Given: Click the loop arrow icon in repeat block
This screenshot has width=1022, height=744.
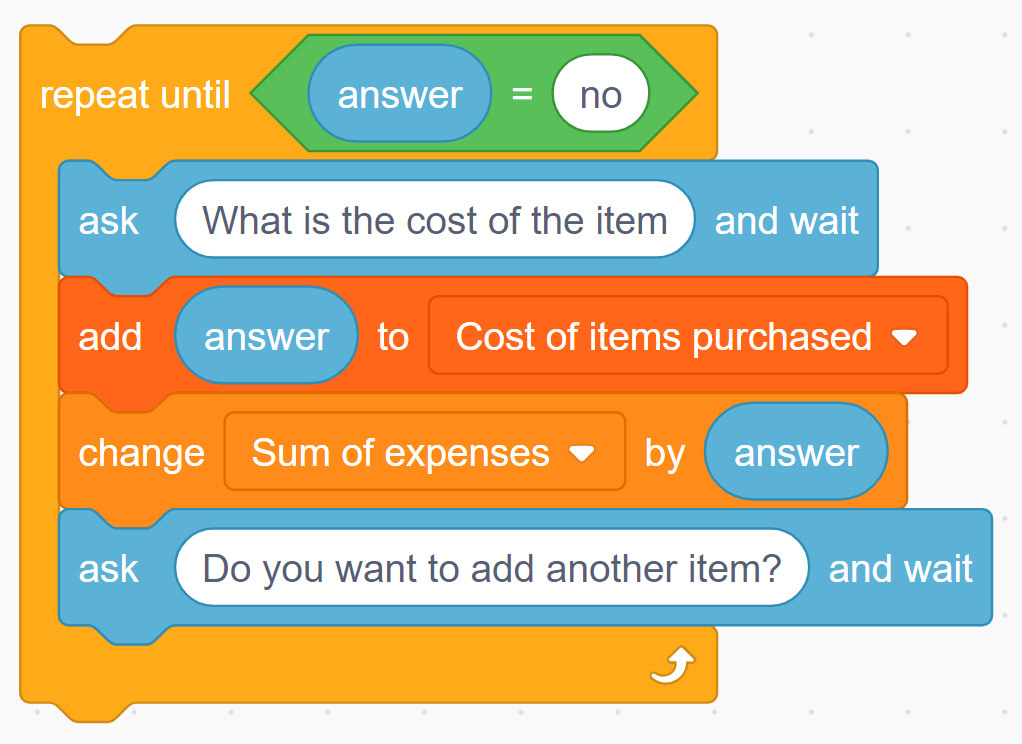Looking at the screenshot, I should click(672, 665).
